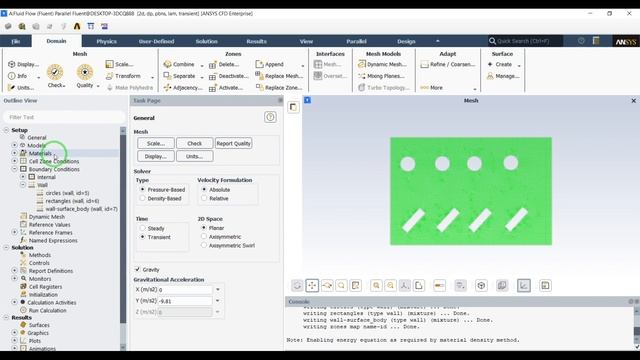Select Run Calculation in outline
Image resolution: width=640 pixels, height=360 pixels.
click(x=47, y=310)
